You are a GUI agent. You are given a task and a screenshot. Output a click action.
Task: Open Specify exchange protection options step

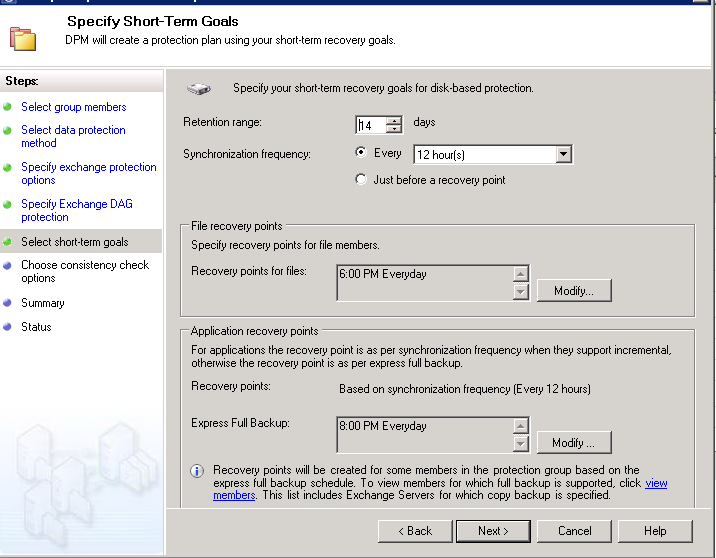pos(89,174)
